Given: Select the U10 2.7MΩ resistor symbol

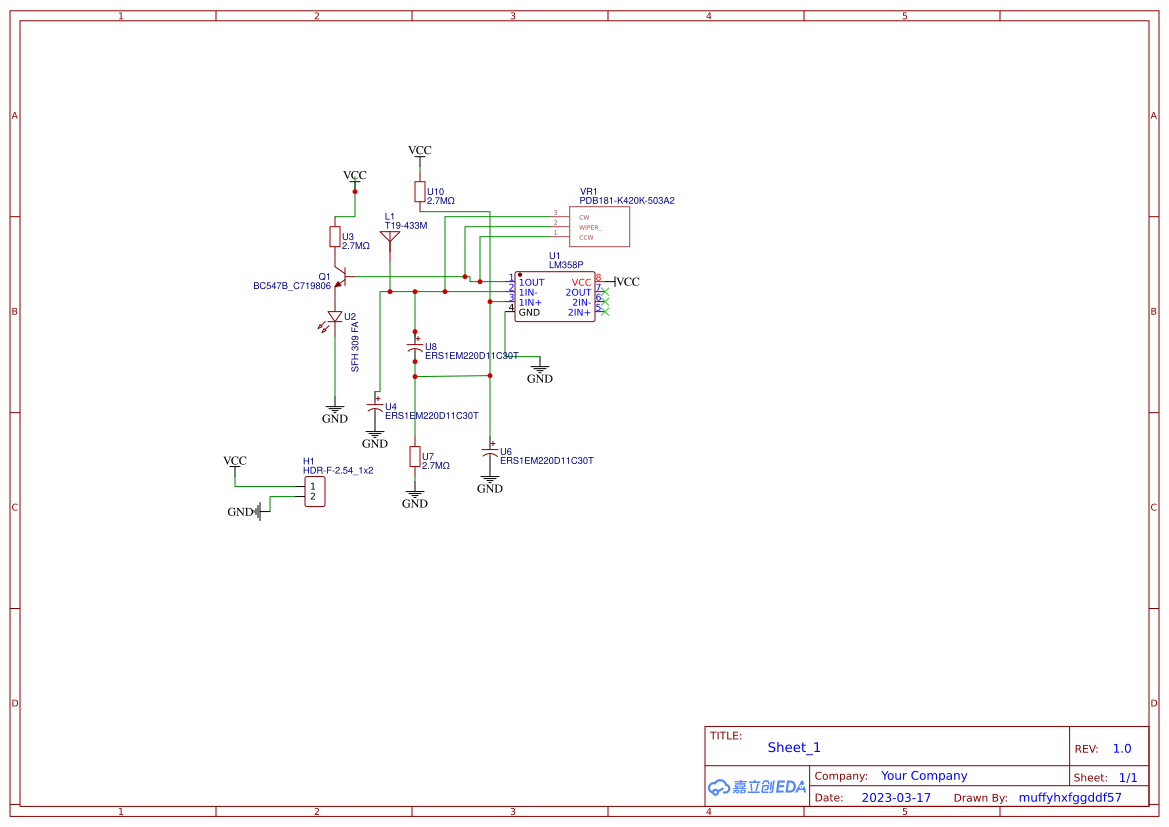Looking at the screenshot, I should pos(419,190).
